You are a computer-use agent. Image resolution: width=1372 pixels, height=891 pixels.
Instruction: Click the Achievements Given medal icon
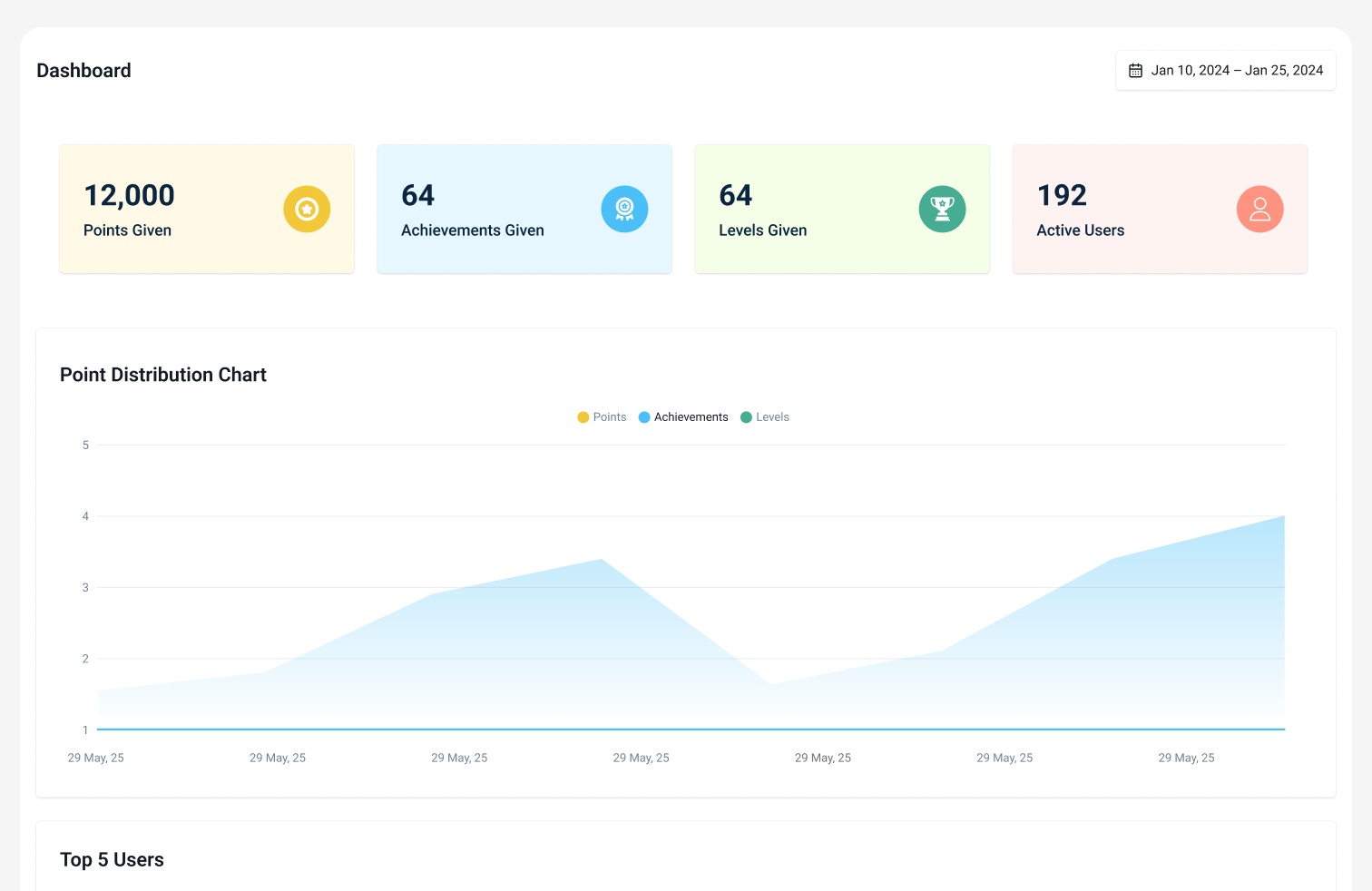(624, 209)
